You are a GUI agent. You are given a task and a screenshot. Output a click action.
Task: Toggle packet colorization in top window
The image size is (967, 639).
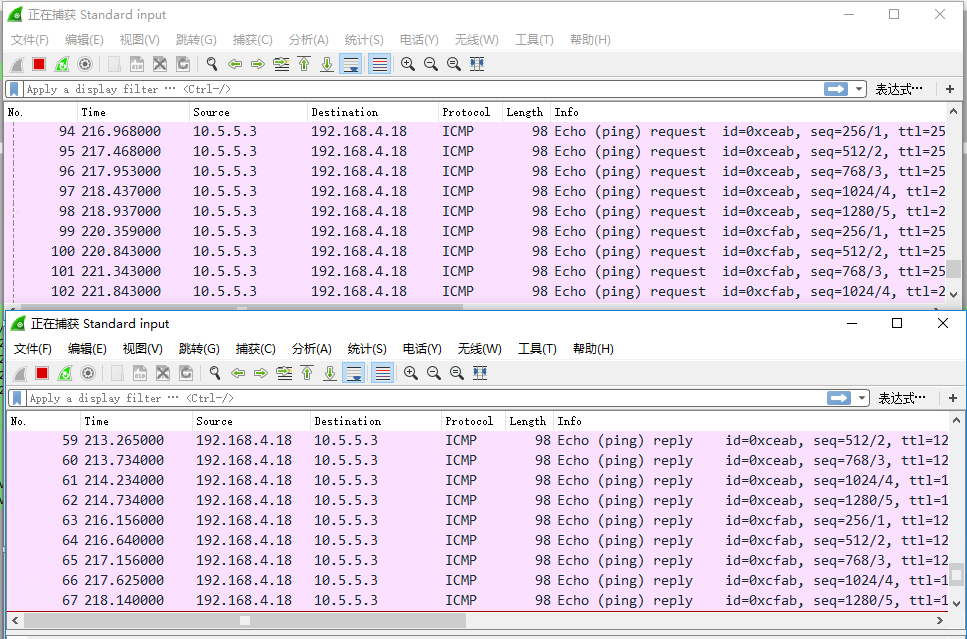380,64
